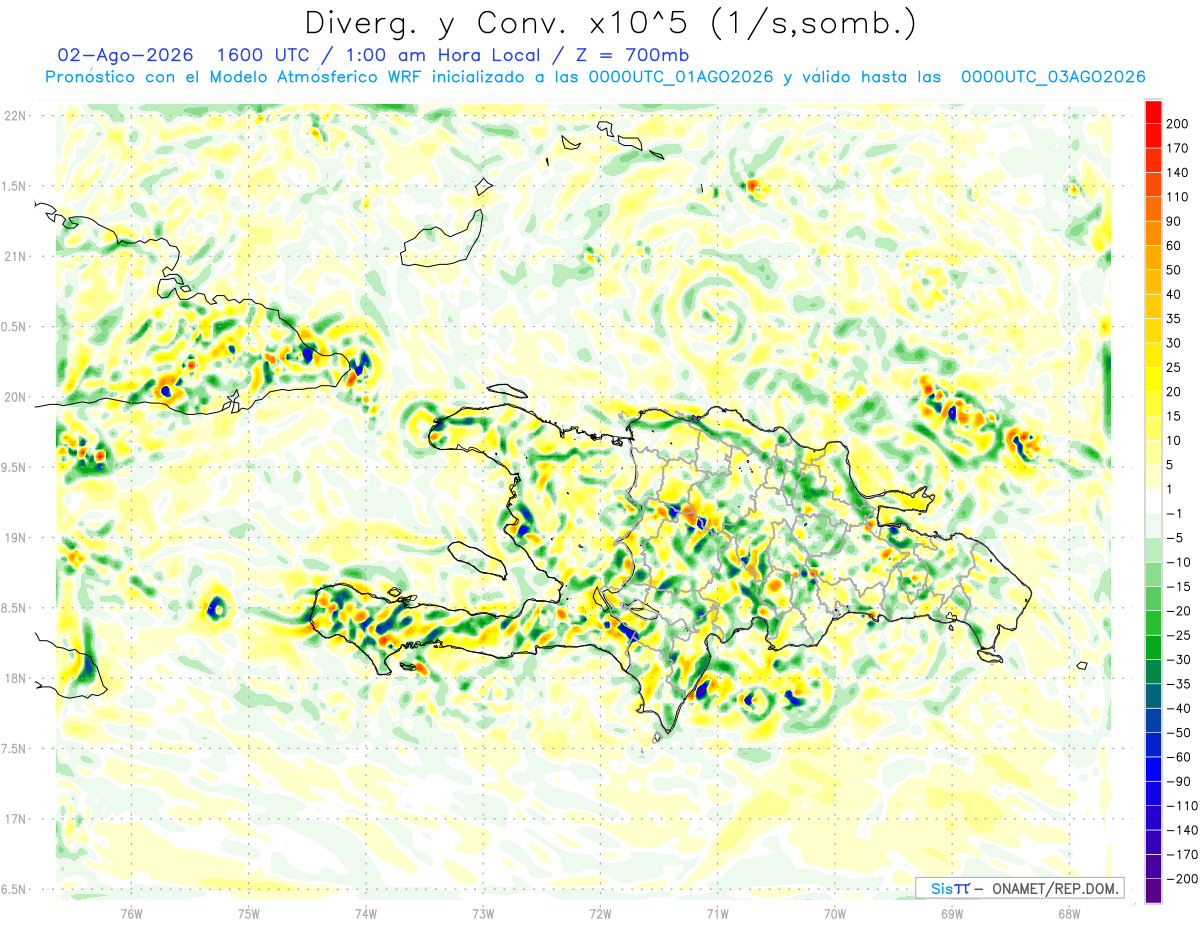
Task: Click the color scale value "-5"
Action: pos(1175,538)
